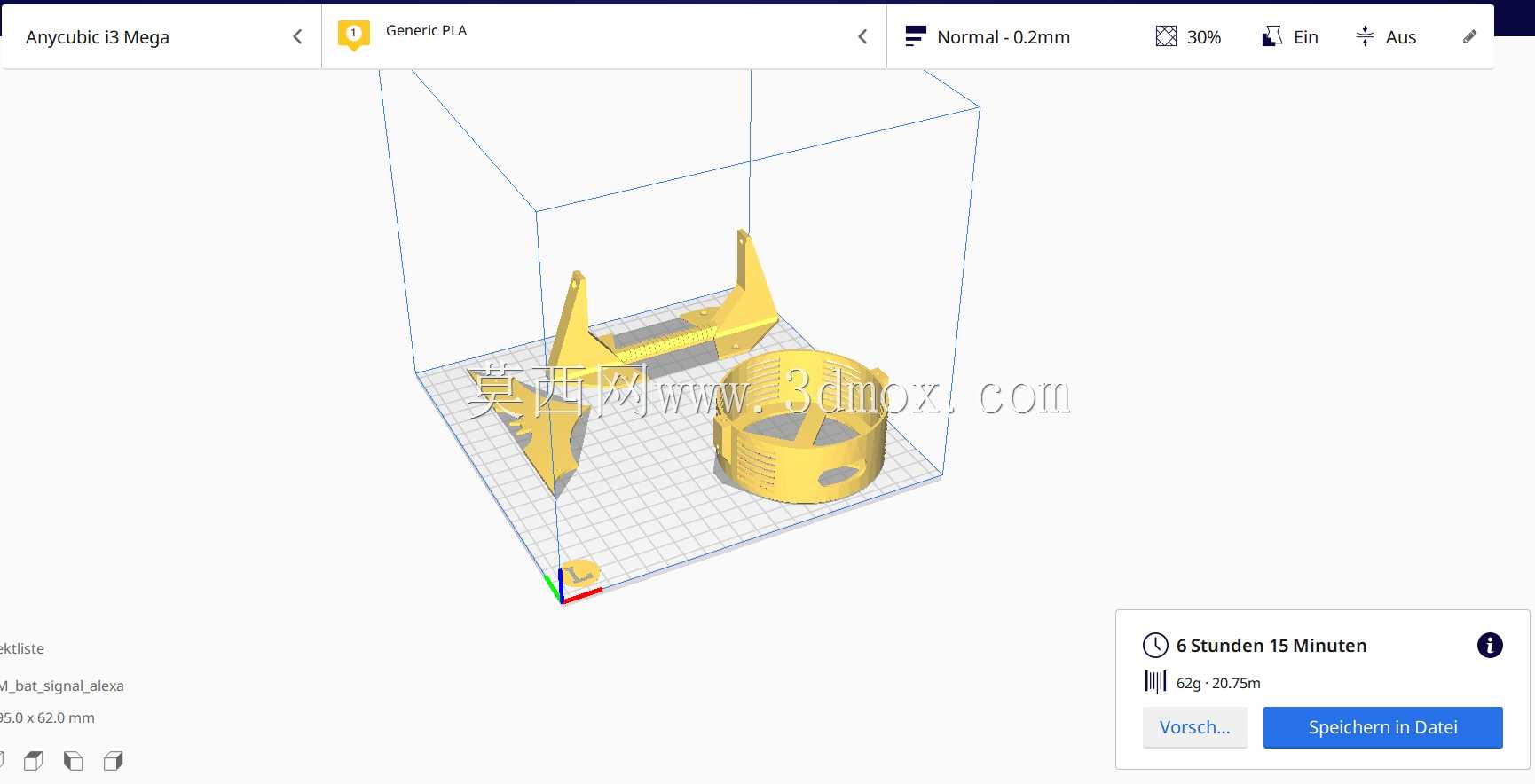Open the Vorsch... preview button

click(1194, 727)
